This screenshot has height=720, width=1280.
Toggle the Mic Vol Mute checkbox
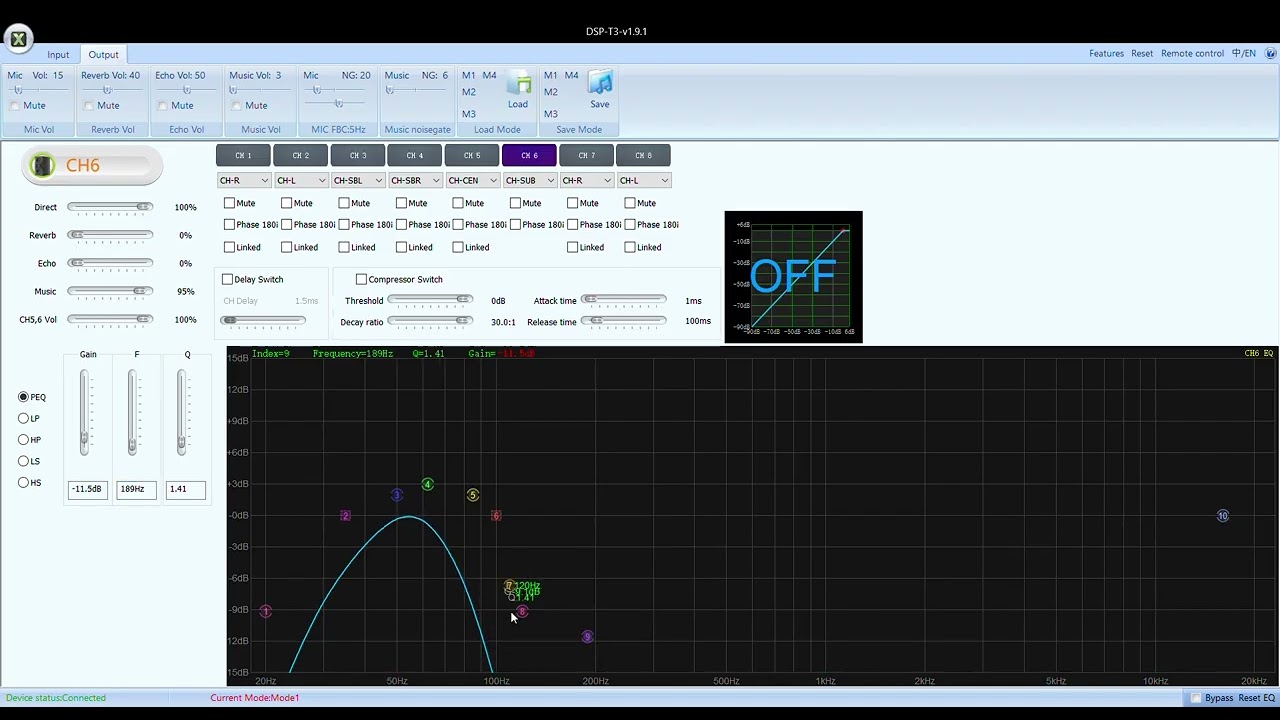[x=15, y=106]
